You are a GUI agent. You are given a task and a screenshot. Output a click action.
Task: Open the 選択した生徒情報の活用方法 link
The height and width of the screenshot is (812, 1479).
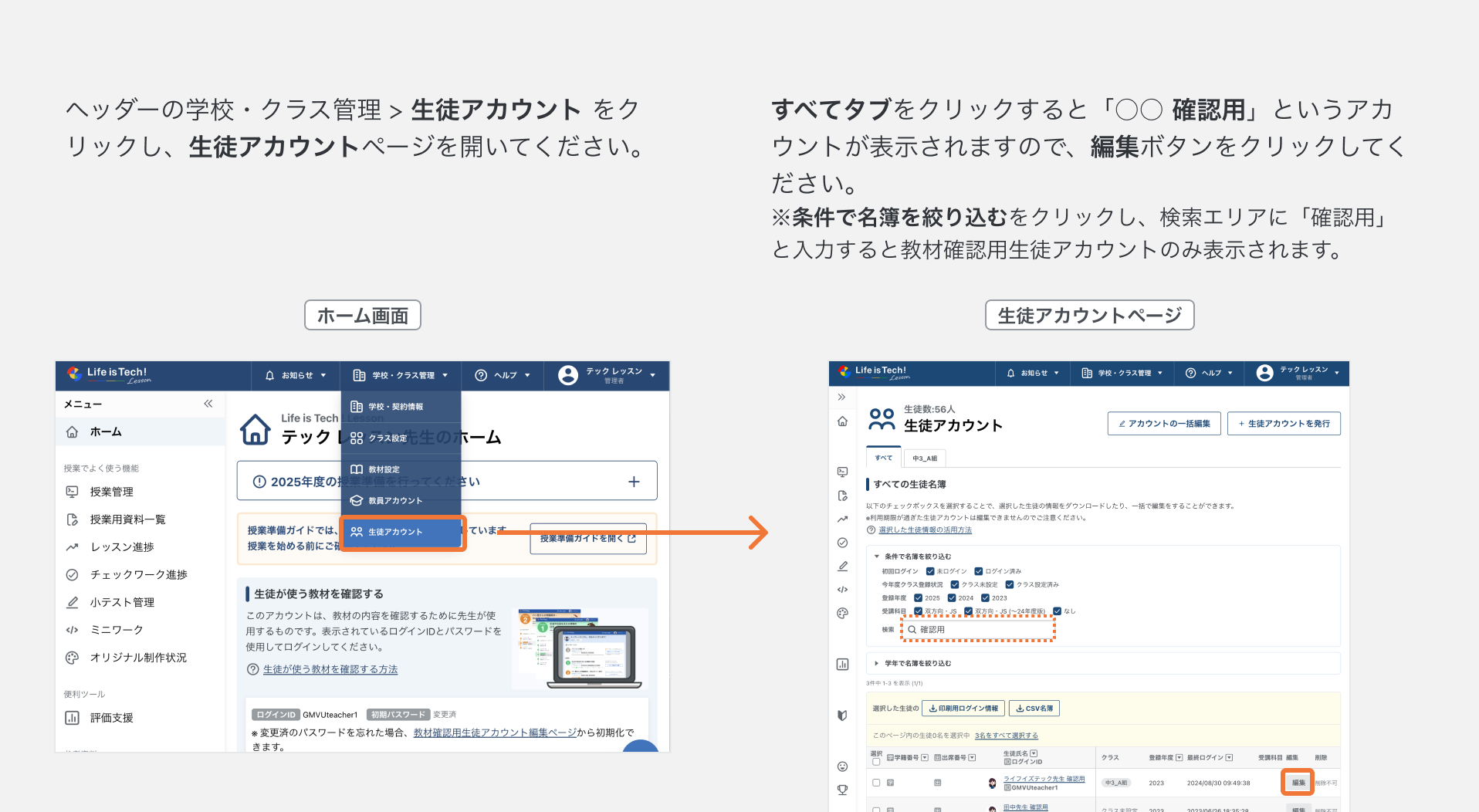(x=925, y=529)
